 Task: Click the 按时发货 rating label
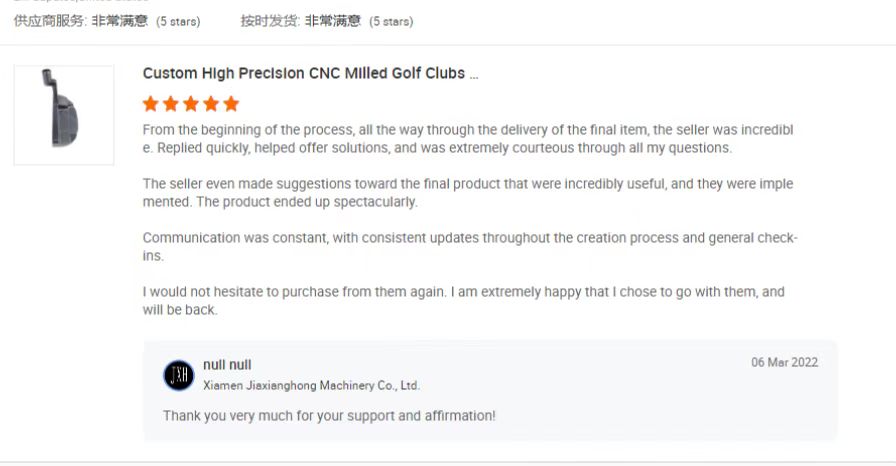click(269, 21)
